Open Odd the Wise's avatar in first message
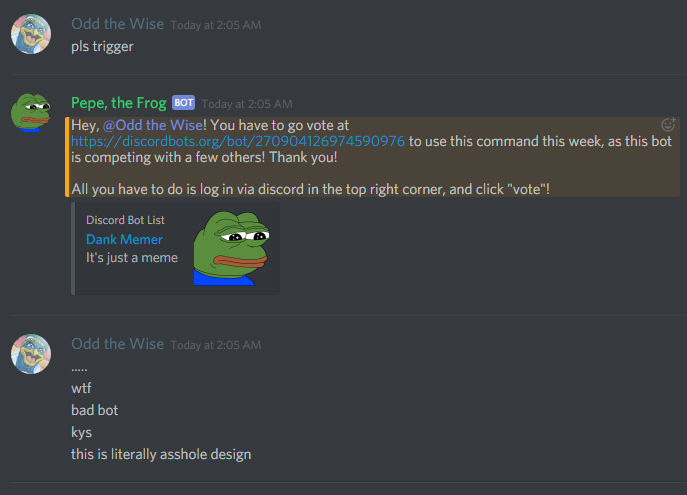This screenshot has width=687, height=495. tap(31, 34)
